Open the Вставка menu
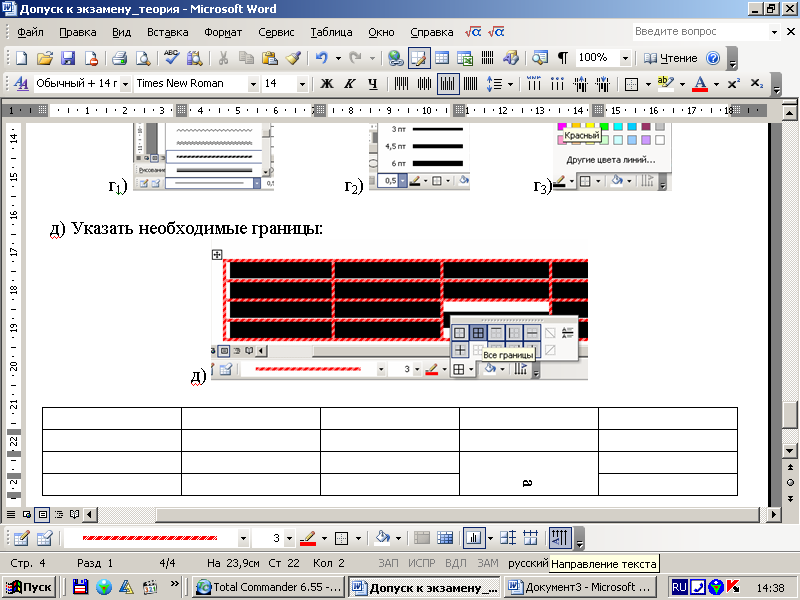The width and height of the screenshot is (800, 600). pos(167,32)
